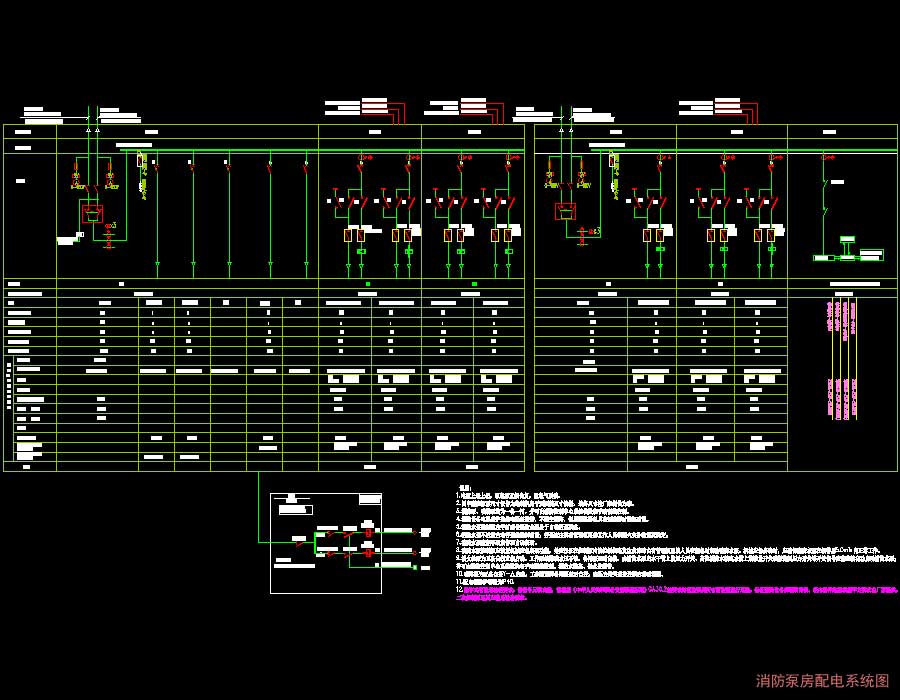Select note line numbered 11
Image resolution: width=900 pixels, height=700 pixels.
(x=485, y=581)
